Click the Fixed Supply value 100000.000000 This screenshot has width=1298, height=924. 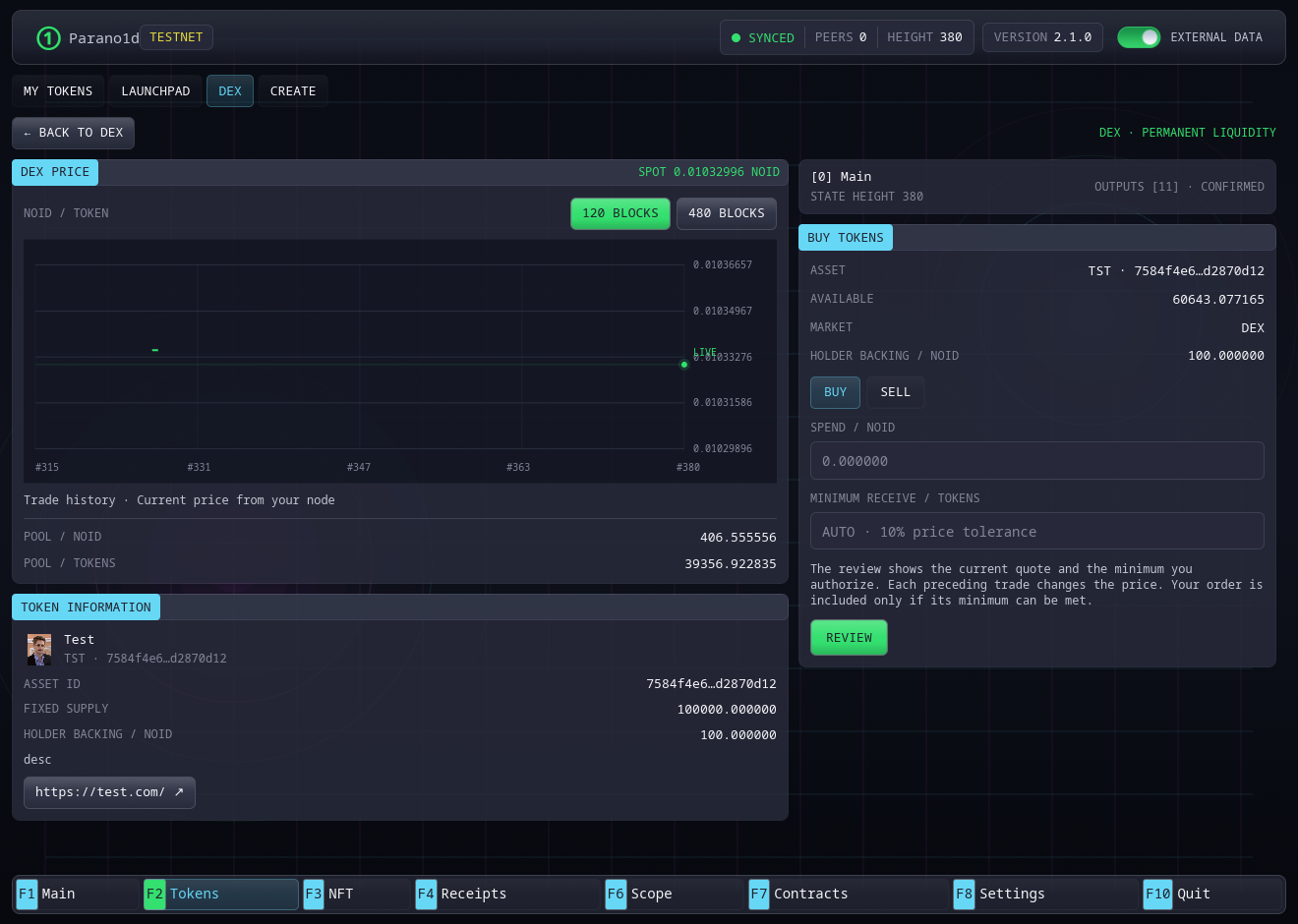727,710
